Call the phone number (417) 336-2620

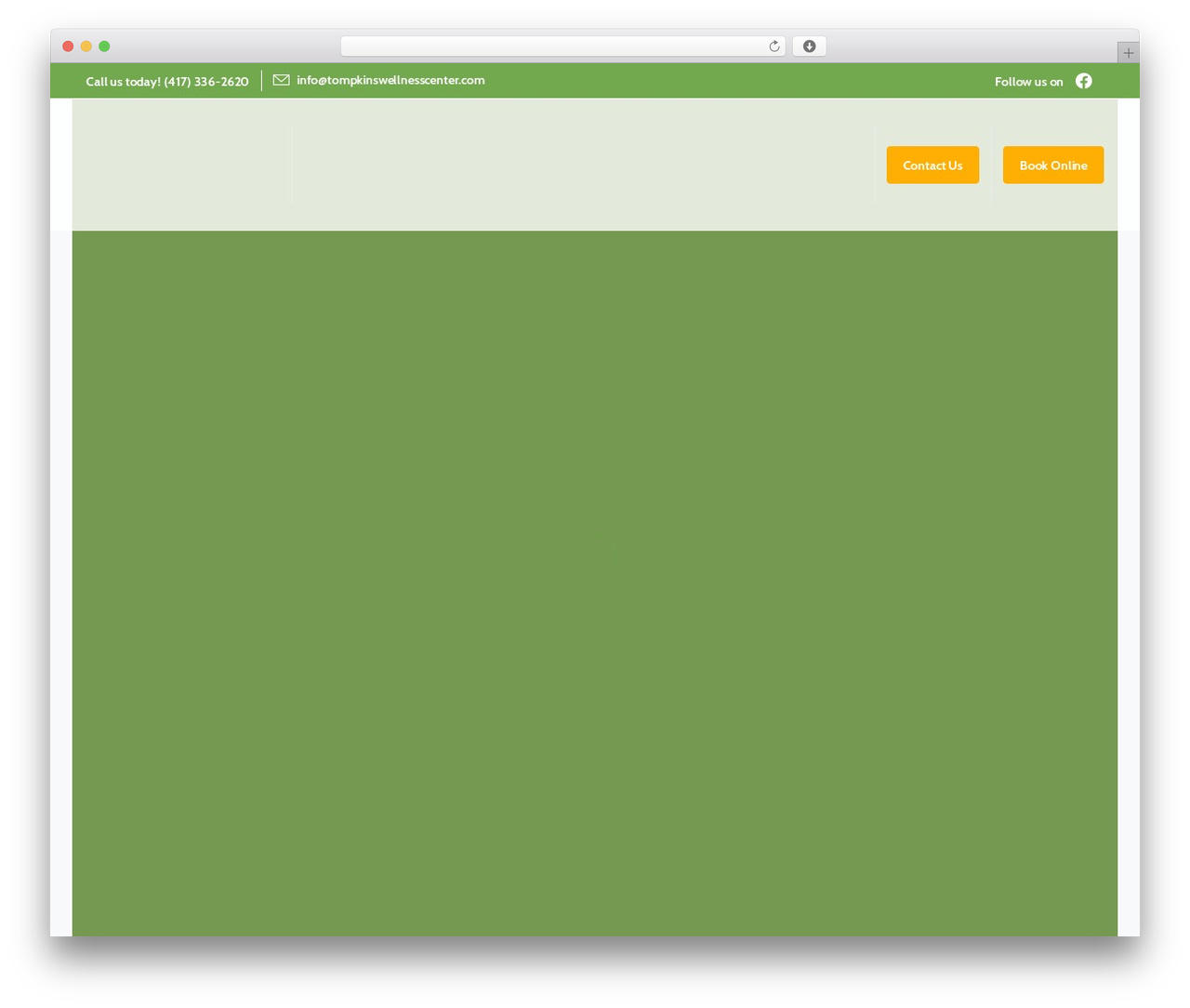(206, 82)
